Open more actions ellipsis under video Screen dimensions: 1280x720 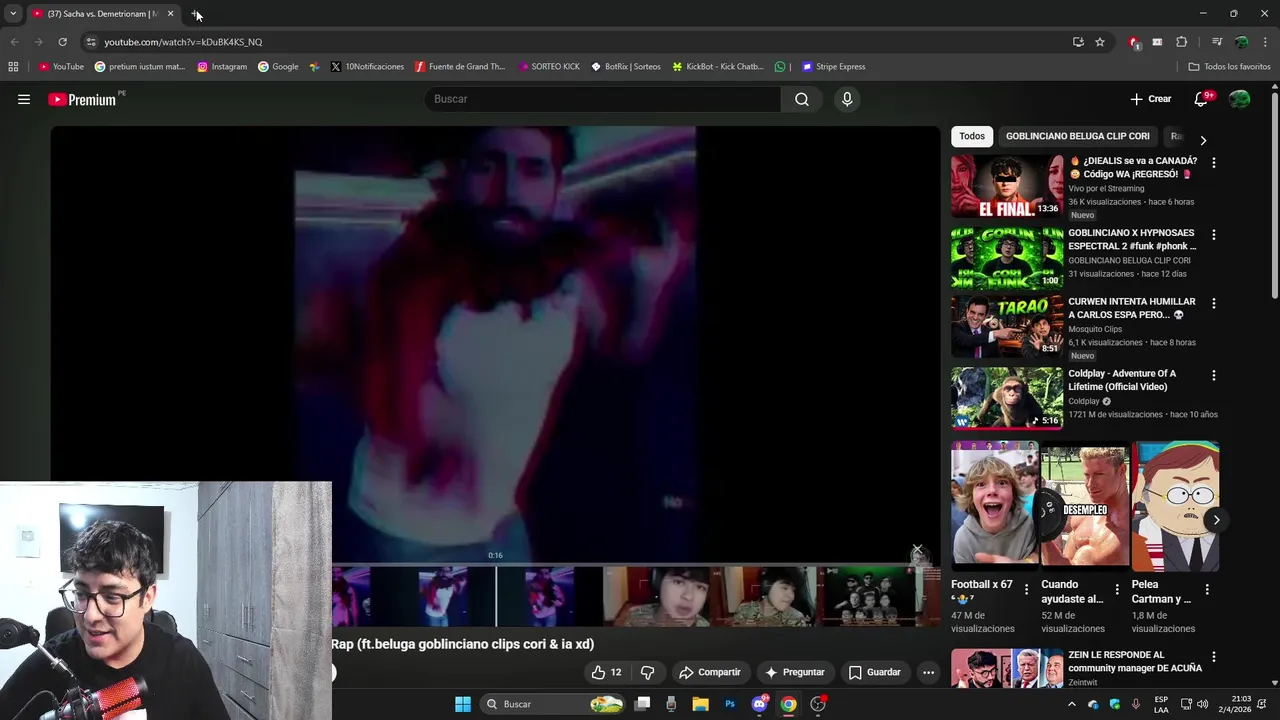928,672
